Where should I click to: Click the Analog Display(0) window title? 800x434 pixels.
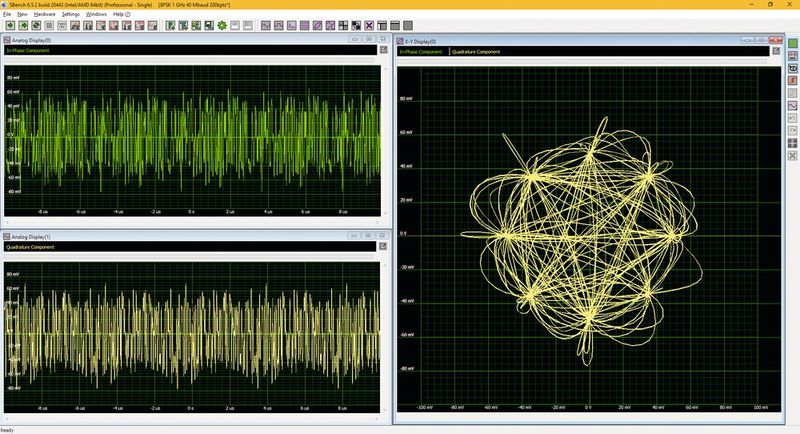[32, 40]
